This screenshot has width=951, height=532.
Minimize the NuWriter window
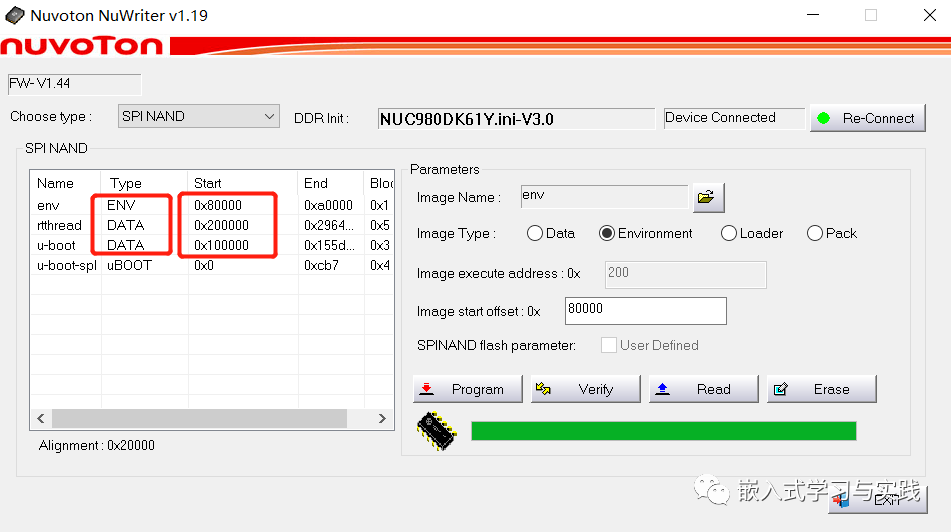click(x=813, y=15)
